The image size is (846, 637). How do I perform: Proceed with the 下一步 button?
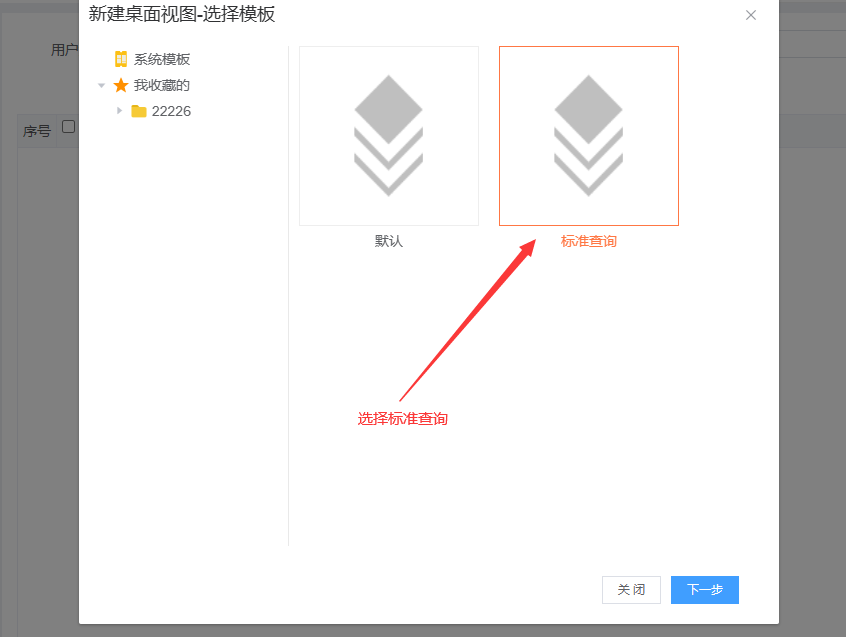point(705,590)
